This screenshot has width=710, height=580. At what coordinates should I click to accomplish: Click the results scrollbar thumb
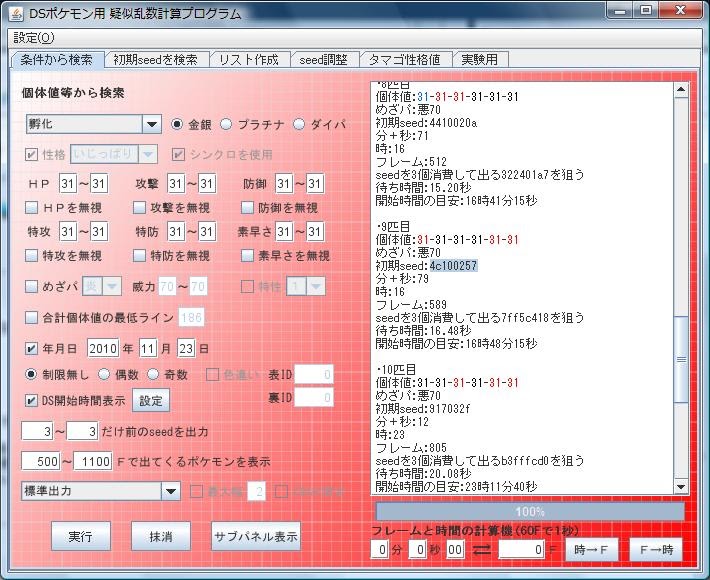681,360
